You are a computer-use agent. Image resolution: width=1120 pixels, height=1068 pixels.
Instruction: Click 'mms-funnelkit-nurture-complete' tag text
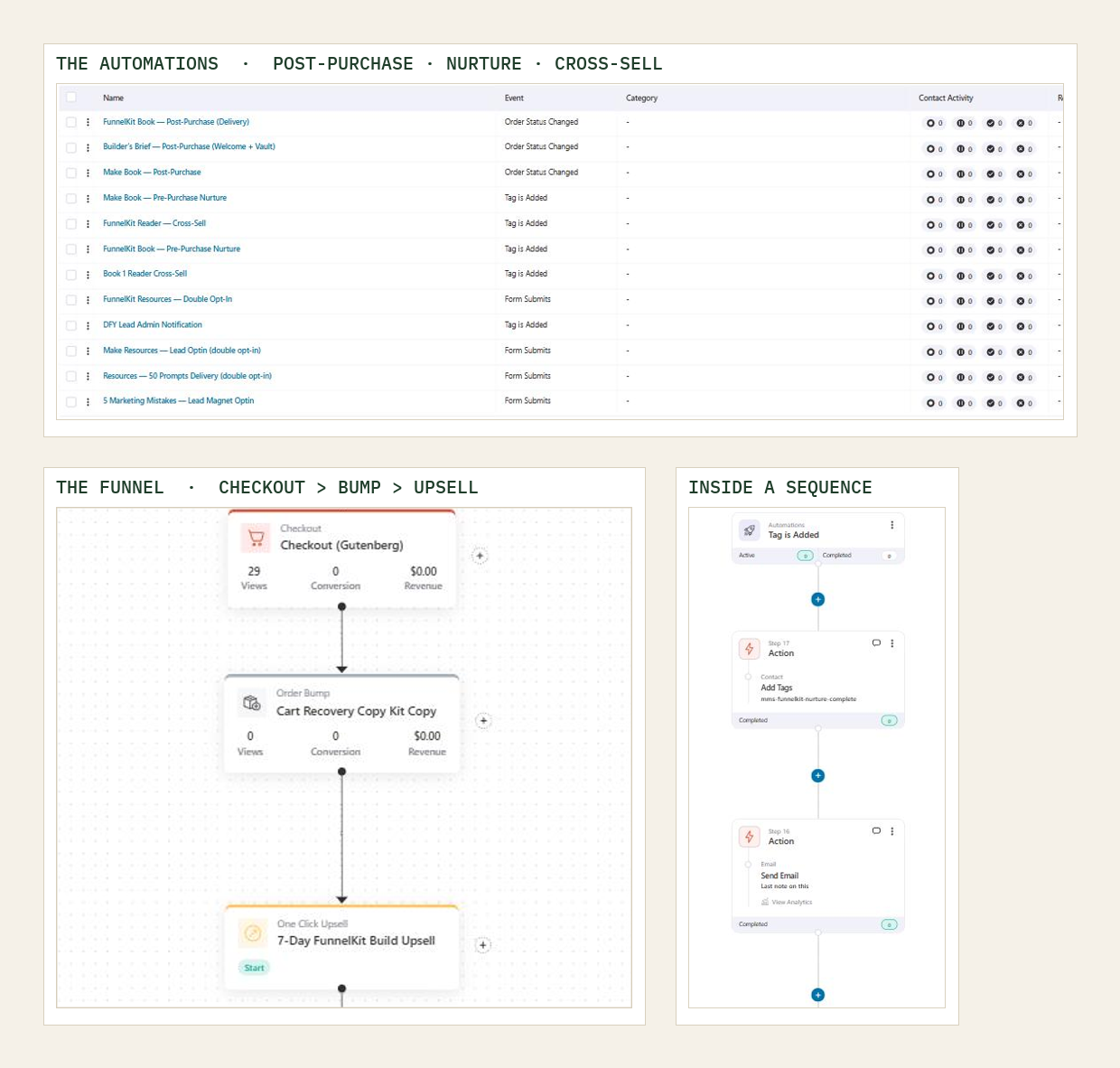point(808,698)
